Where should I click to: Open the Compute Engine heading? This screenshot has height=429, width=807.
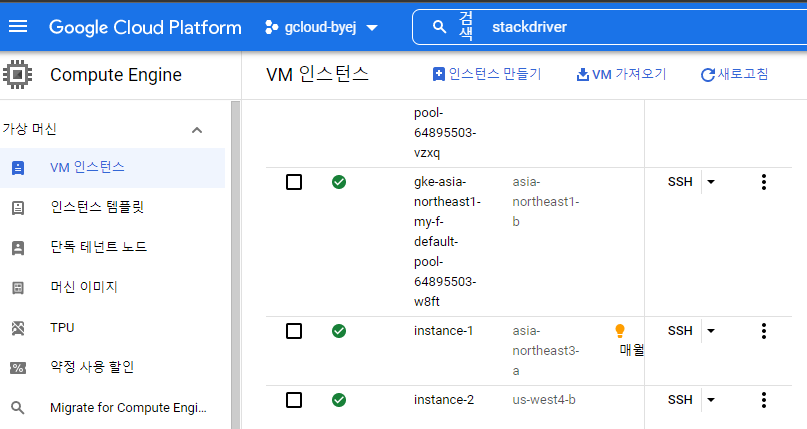pos(116,75)
